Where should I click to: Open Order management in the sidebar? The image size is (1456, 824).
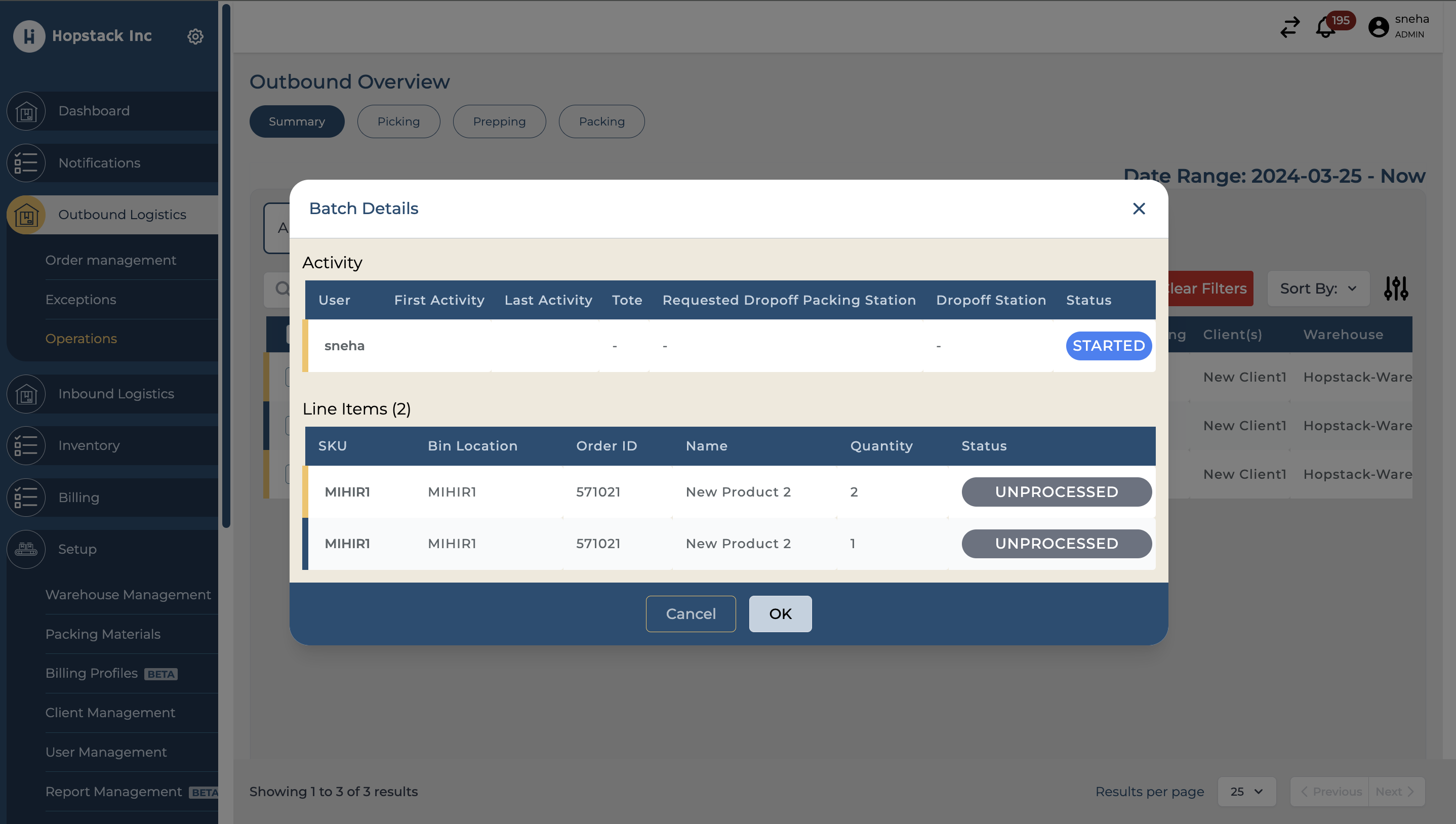[x=111, y=260]
